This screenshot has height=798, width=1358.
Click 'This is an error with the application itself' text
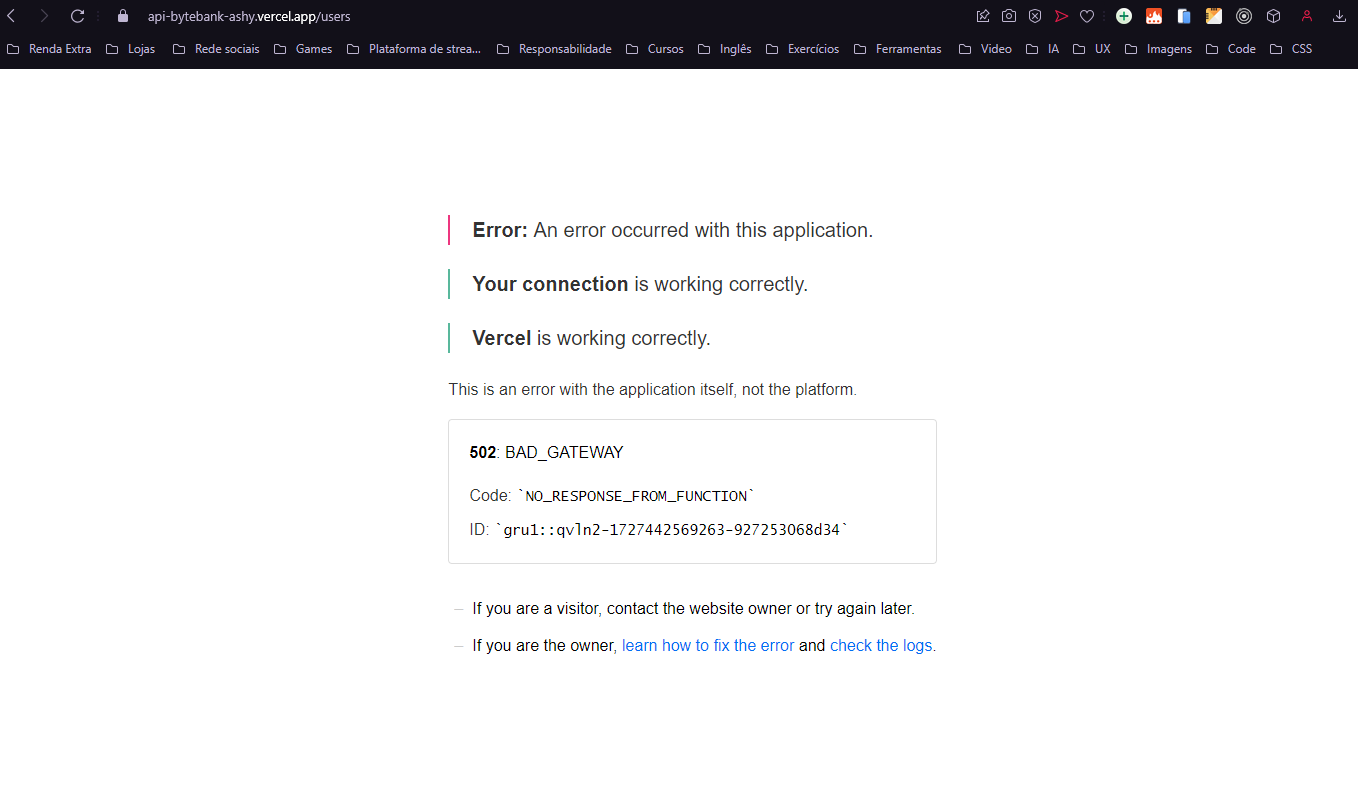652,390
